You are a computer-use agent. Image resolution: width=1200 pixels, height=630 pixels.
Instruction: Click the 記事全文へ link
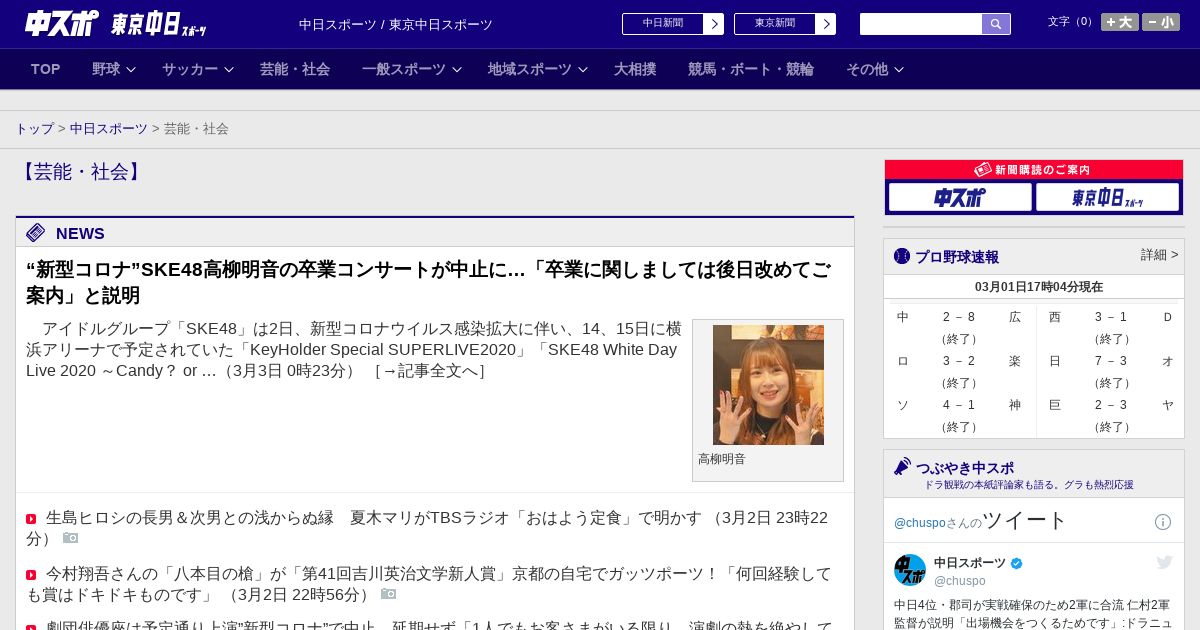430,371
